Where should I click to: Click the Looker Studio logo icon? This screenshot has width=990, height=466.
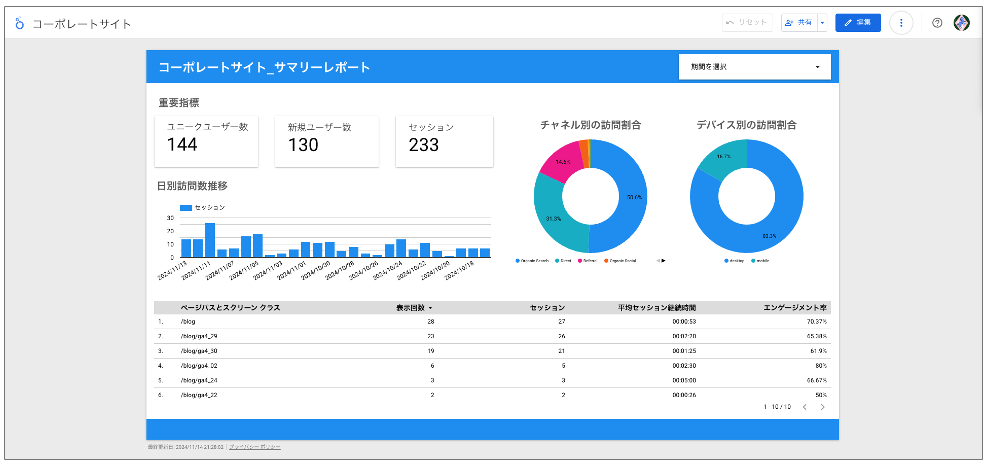pyautogui.click(x=20, y=23)
